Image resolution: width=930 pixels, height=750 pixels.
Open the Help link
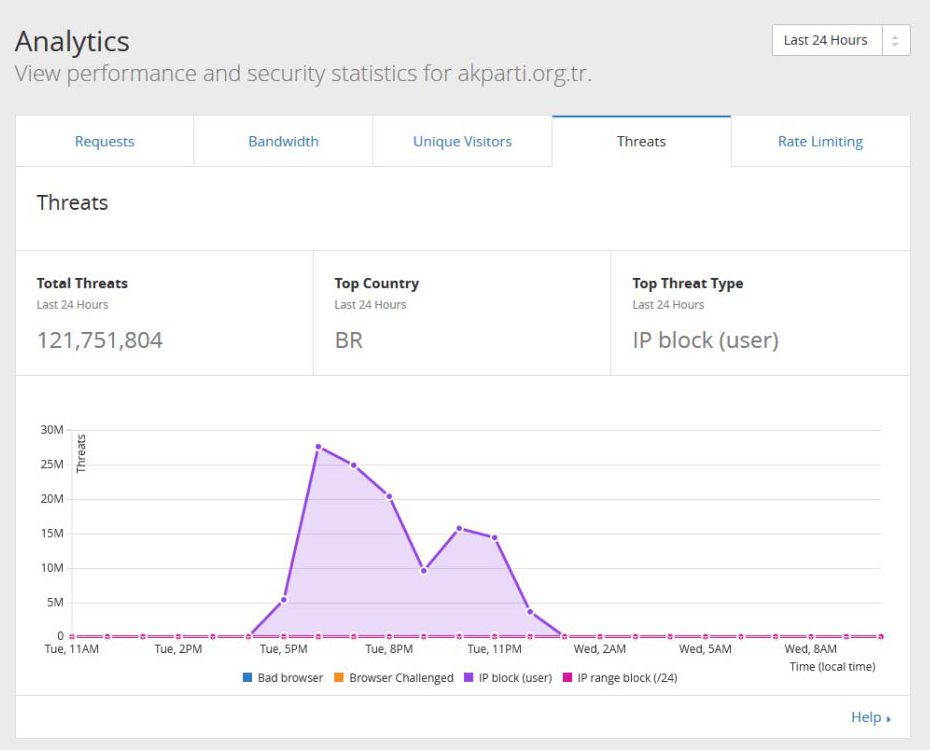click(865, 717)
